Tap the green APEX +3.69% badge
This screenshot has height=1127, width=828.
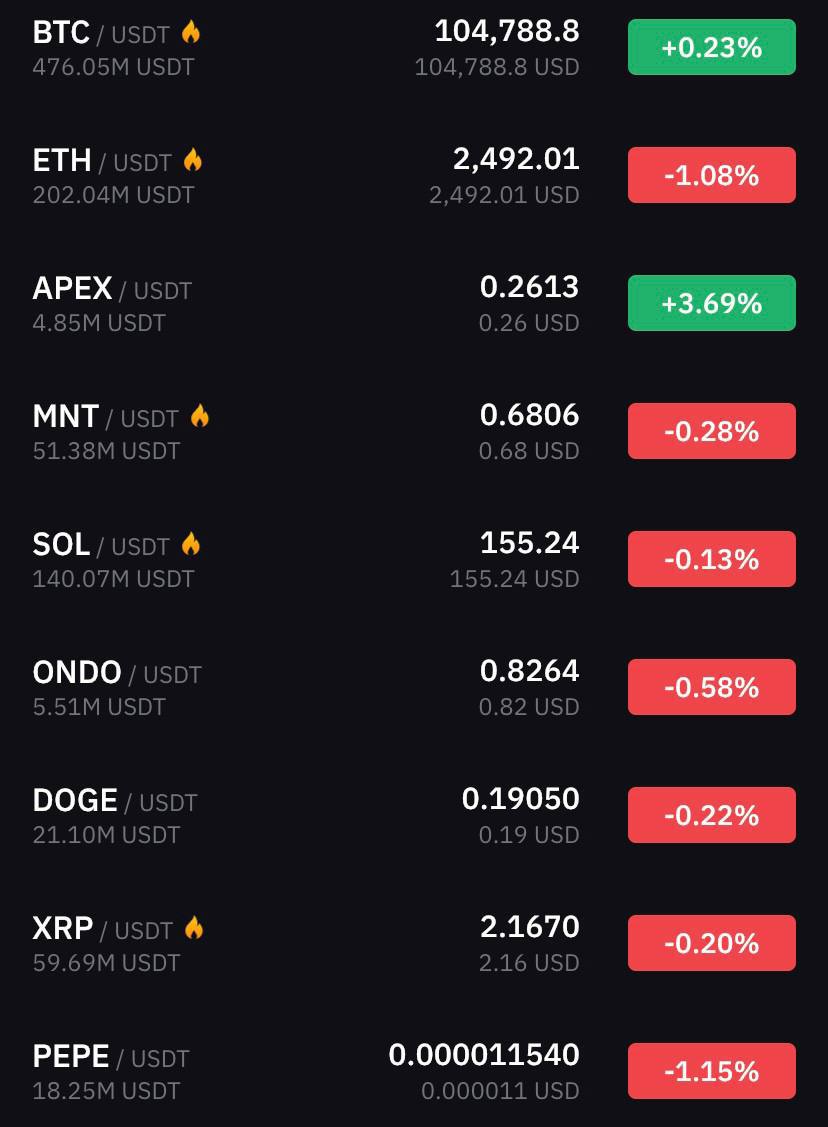coord(711,303)
